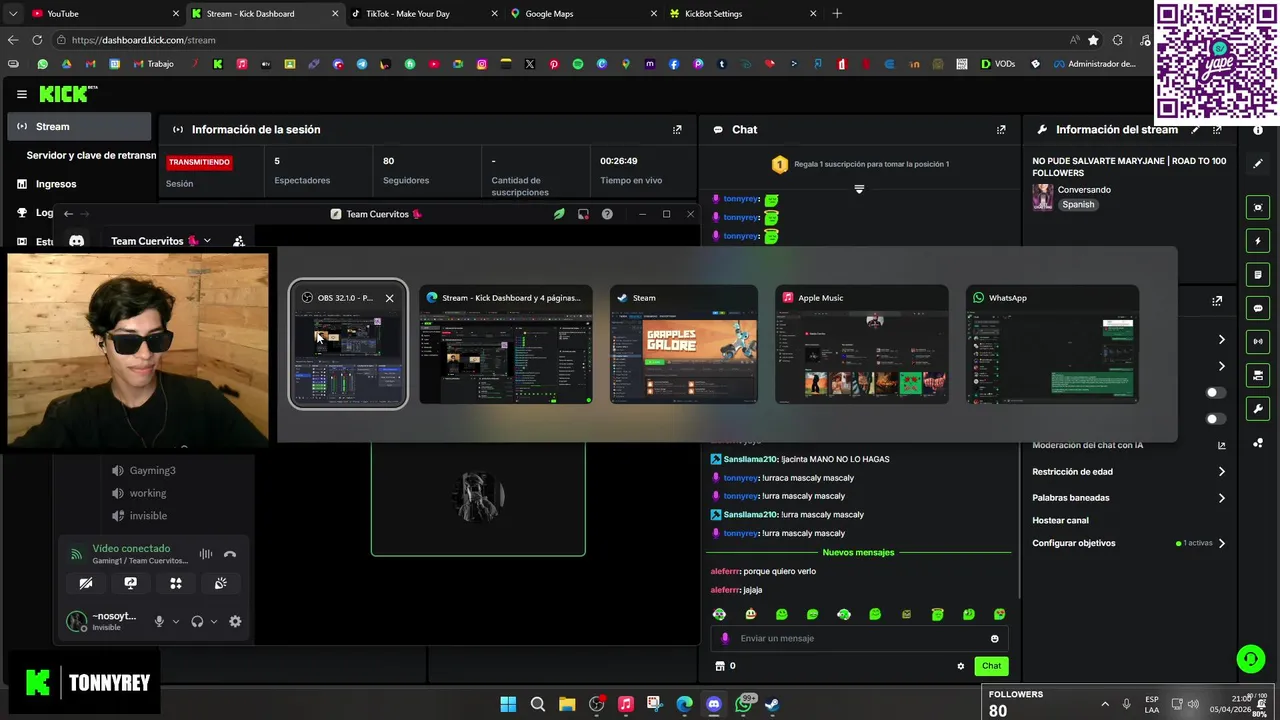
Task: Bookmark this page with star icon
Action: [1093, 40]
